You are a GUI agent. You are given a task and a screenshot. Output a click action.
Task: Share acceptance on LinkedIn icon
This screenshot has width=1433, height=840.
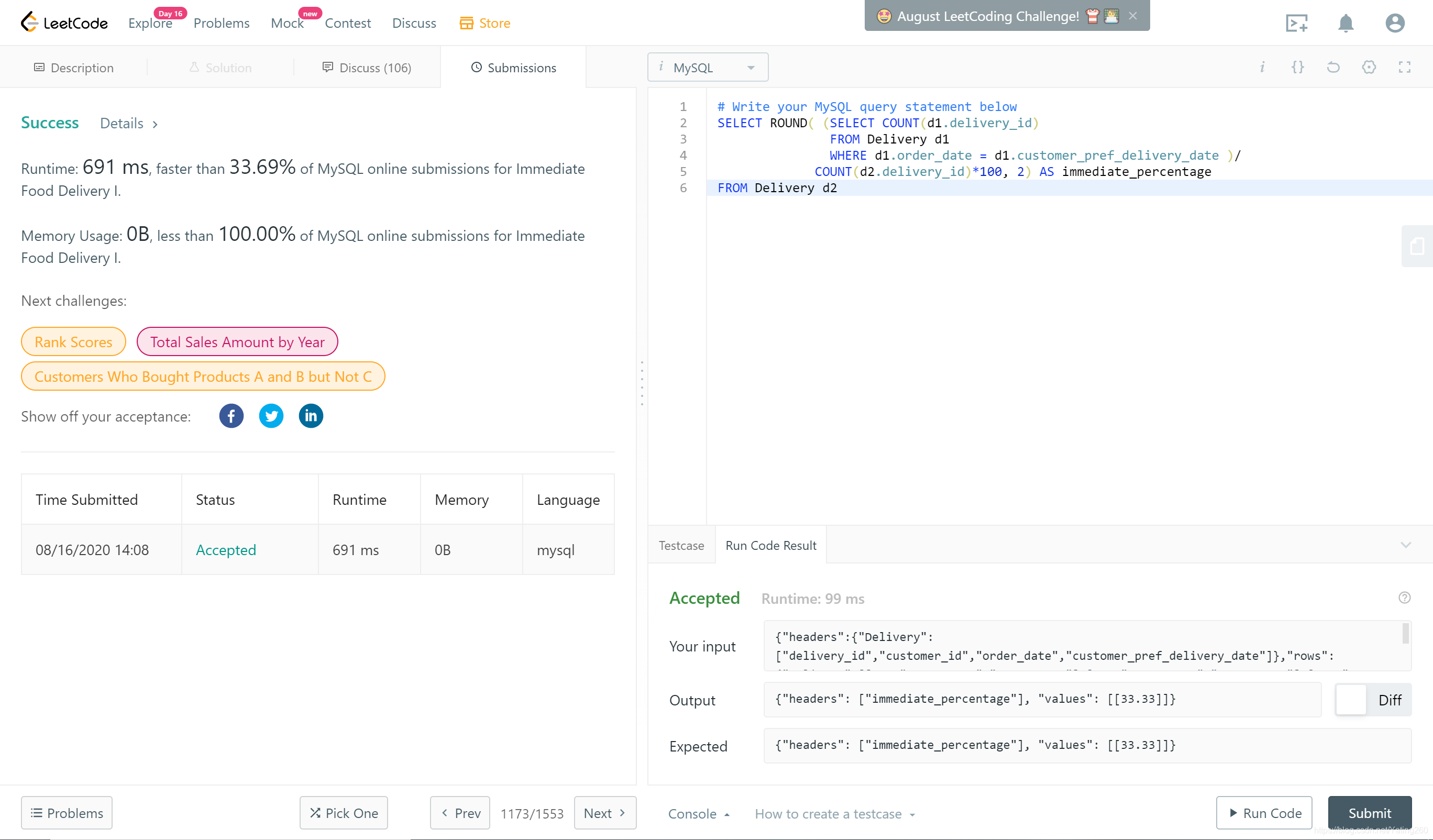click(x=311, y=416)
